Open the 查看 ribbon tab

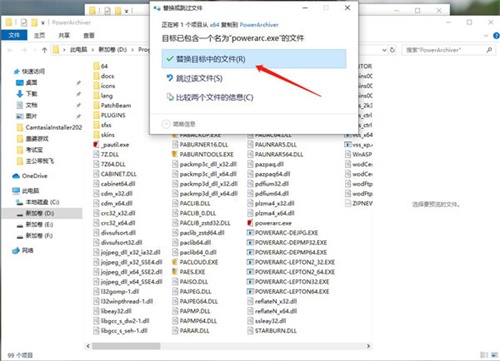[88, 35]
